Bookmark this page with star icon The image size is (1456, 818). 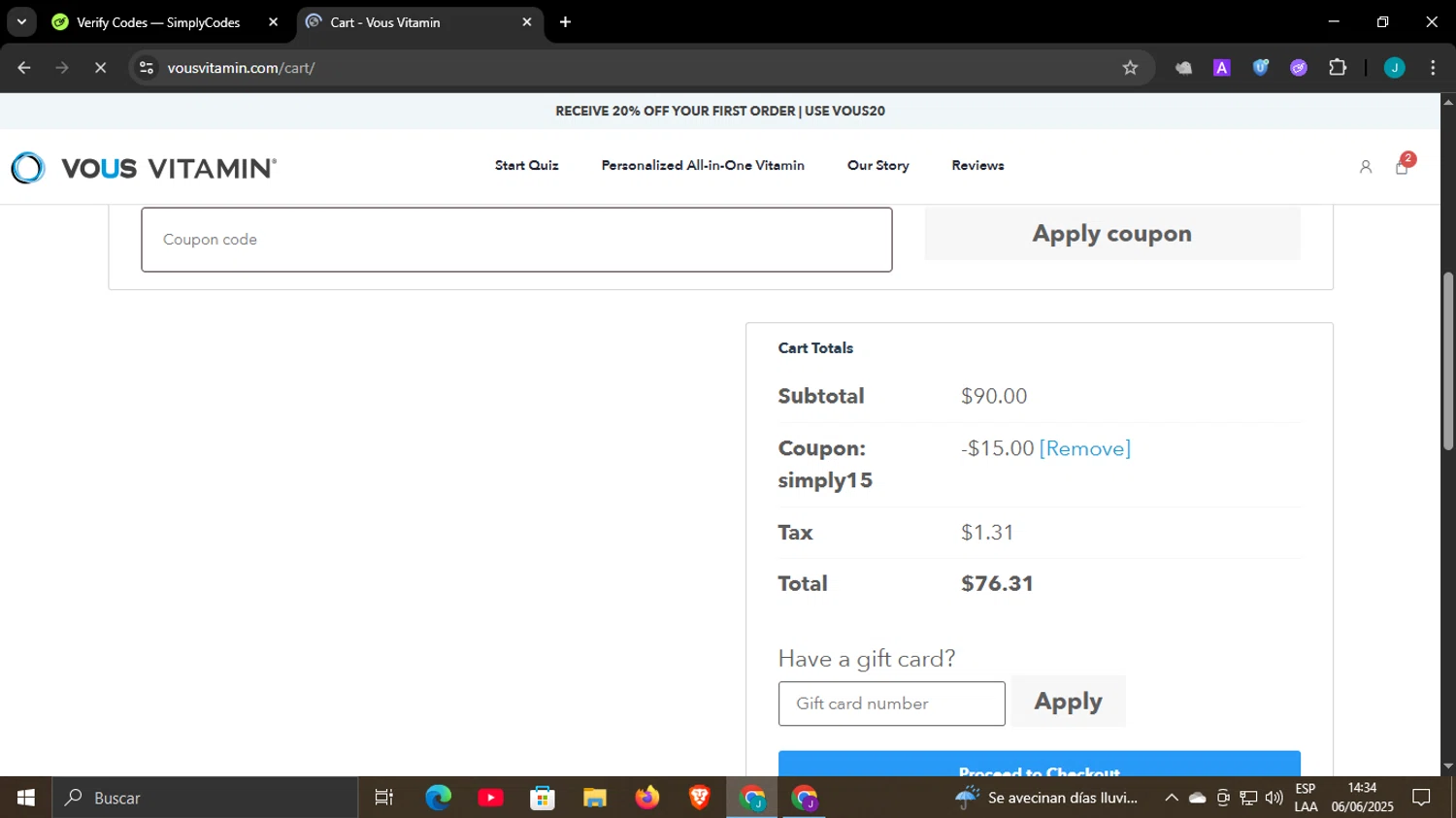click(x=1130, y=68)
